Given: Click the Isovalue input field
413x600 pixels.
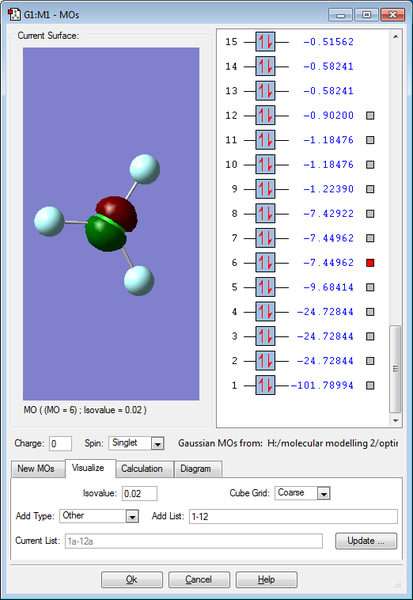Looking at the screenshot, I should click(x=140, y=494).
